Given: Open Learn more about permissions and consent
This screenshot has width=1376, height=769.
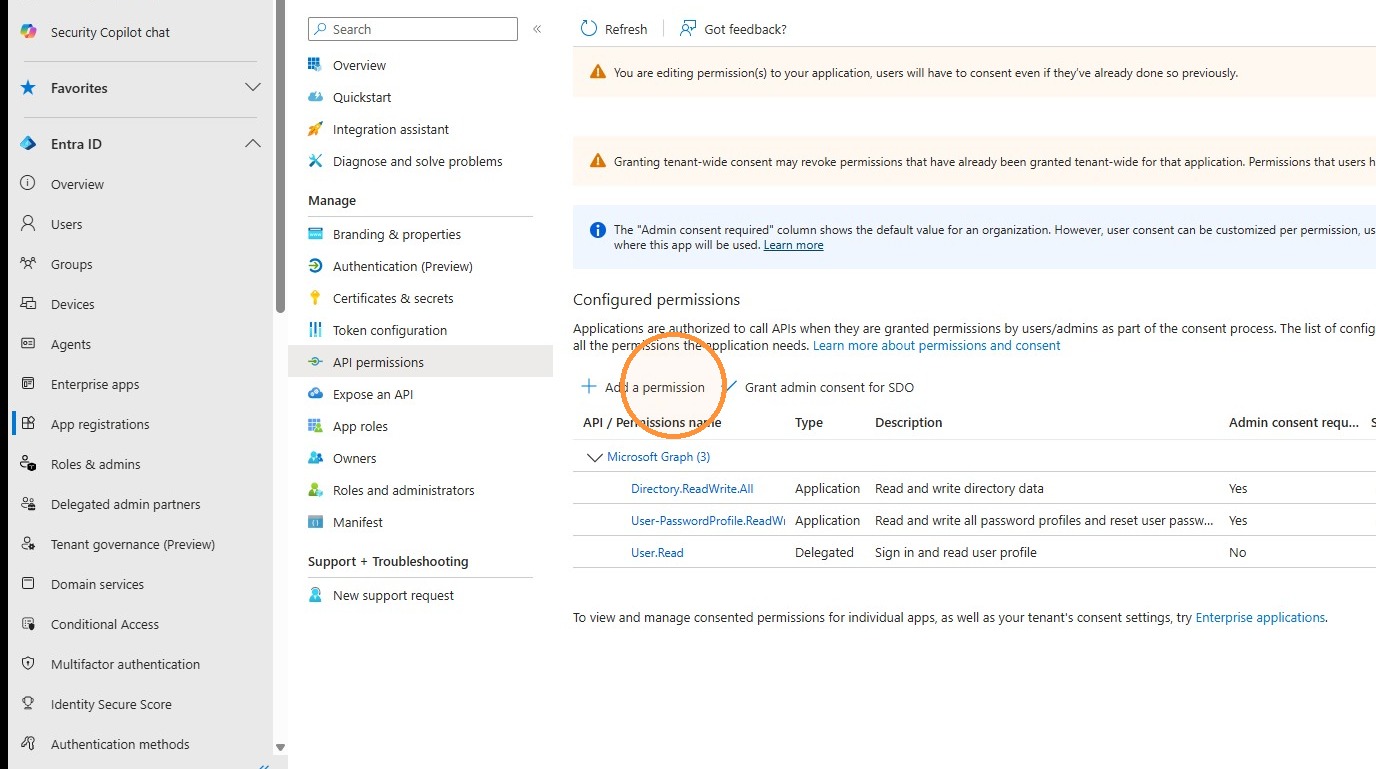Looking at the screenshot, I should point(937,345).
